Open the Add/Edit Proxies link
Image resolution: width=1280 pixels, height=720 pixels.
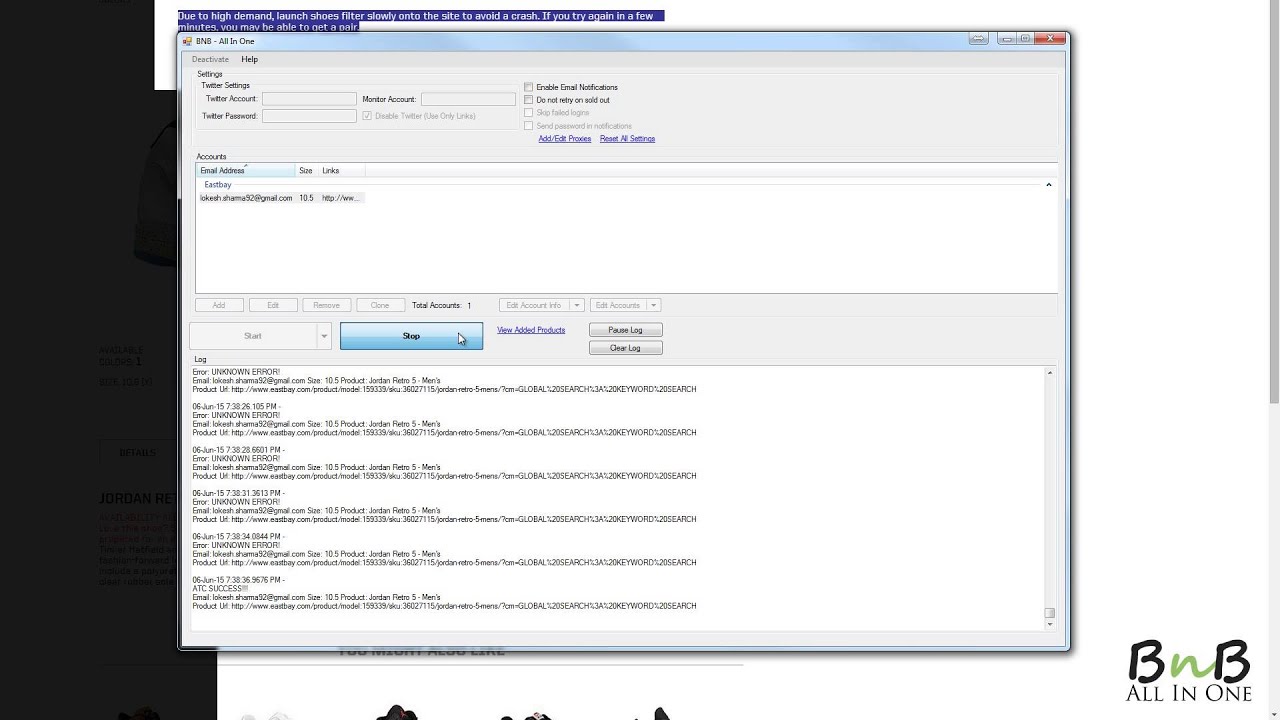(x=565, y=139)
